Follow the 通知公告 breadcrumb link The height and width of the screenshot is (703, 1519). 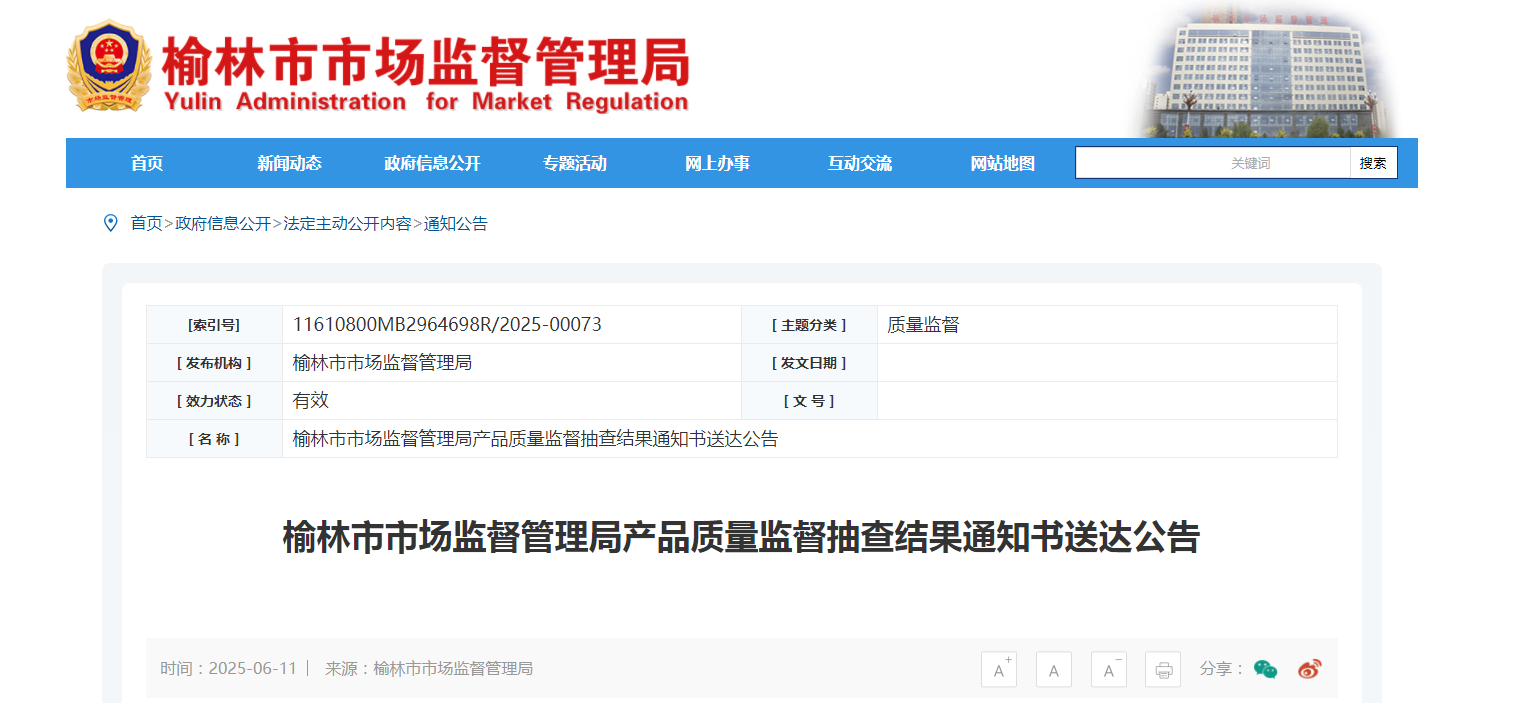456,223
